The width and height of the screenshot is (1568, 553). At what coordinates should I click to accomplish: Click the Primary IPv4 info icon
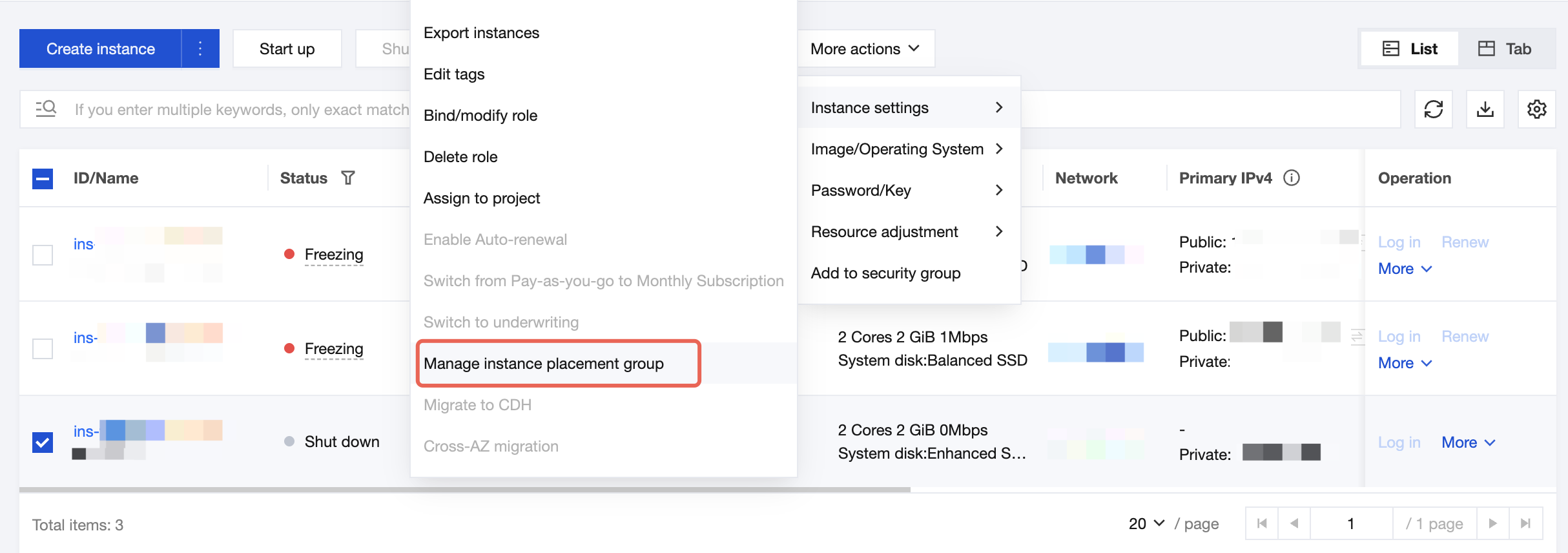(x=1291, y=178)
